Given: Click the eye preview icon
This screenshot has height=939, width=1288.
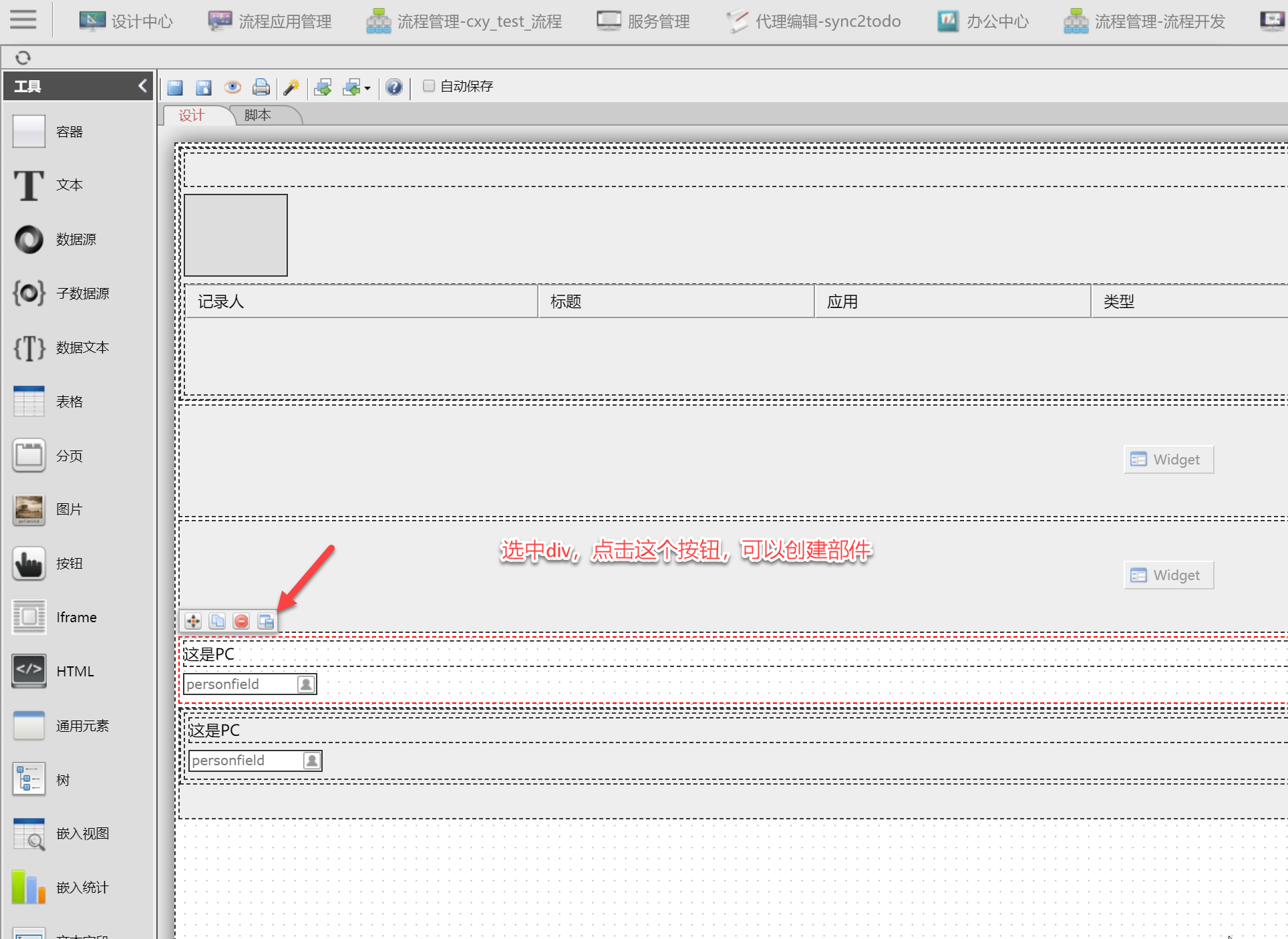Looking at the screenshot, I should pos(232,87).
